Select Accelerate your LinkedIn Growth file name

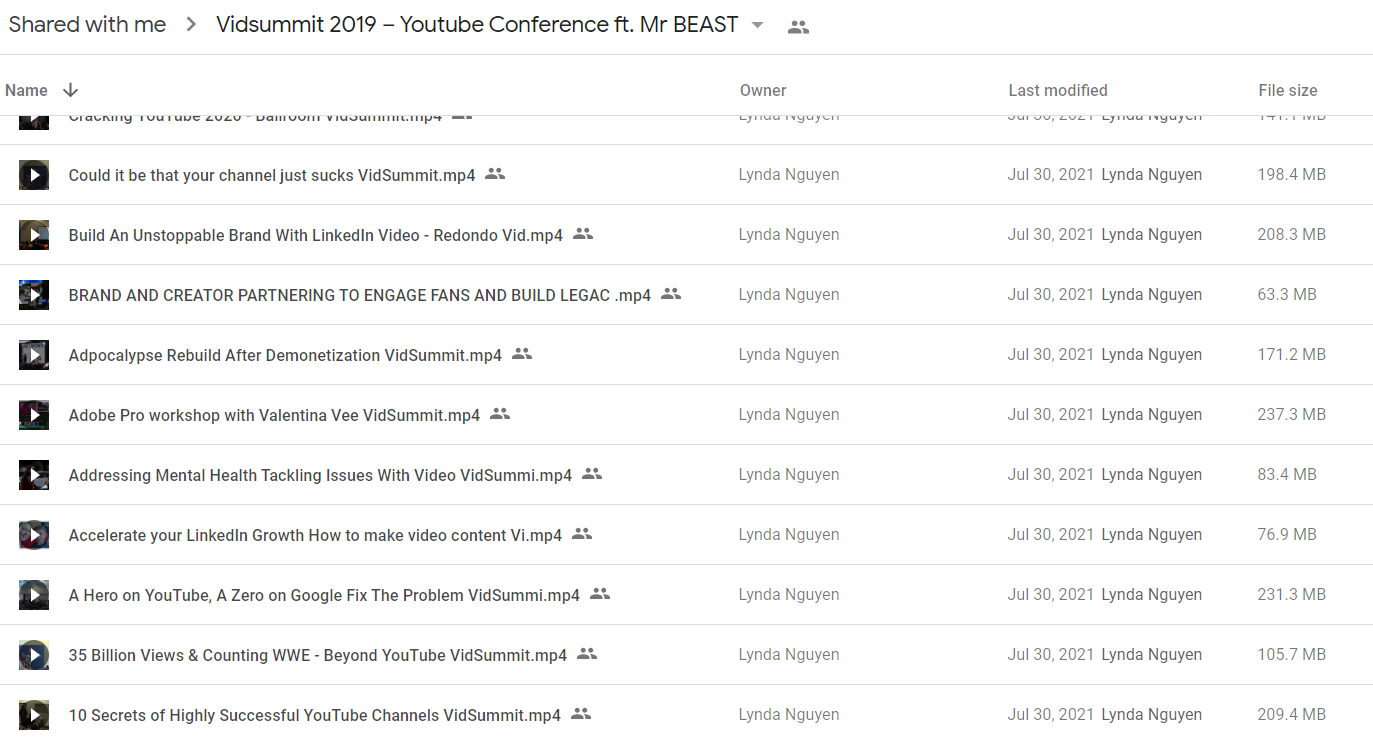[315, 535]
